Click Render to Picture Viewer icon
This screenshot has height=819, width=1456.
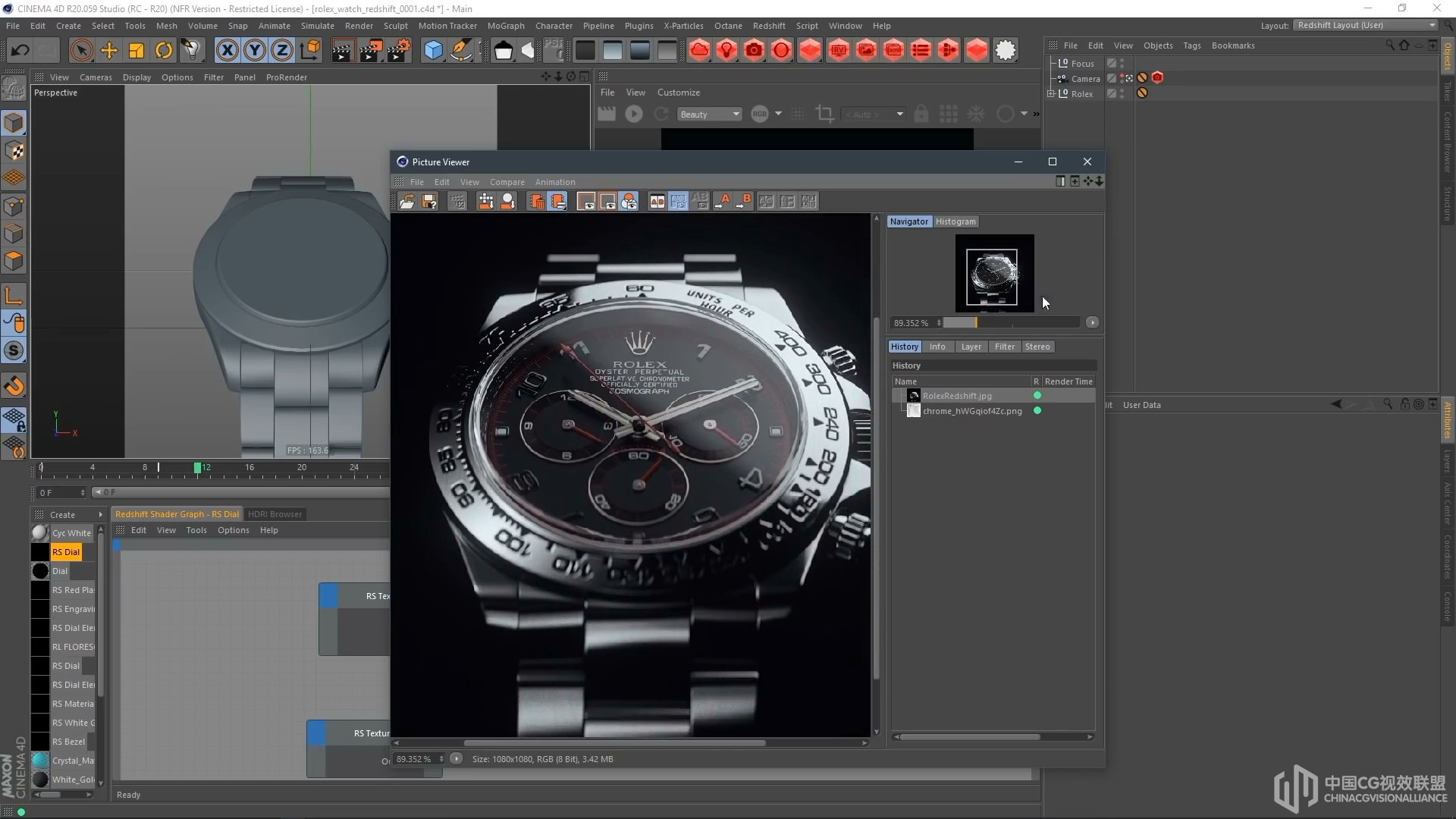point(371,51)
